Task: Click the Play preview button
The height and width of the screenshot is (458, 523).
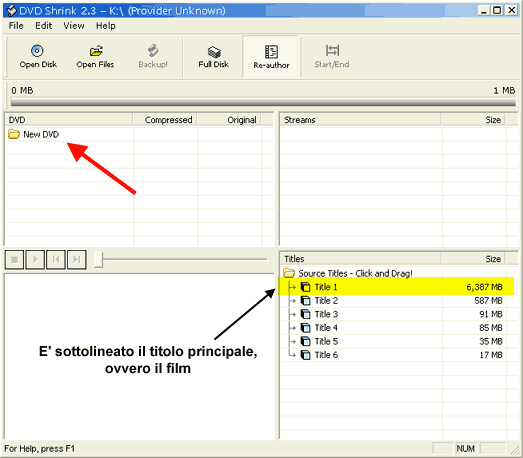Action: pos(35,260)
